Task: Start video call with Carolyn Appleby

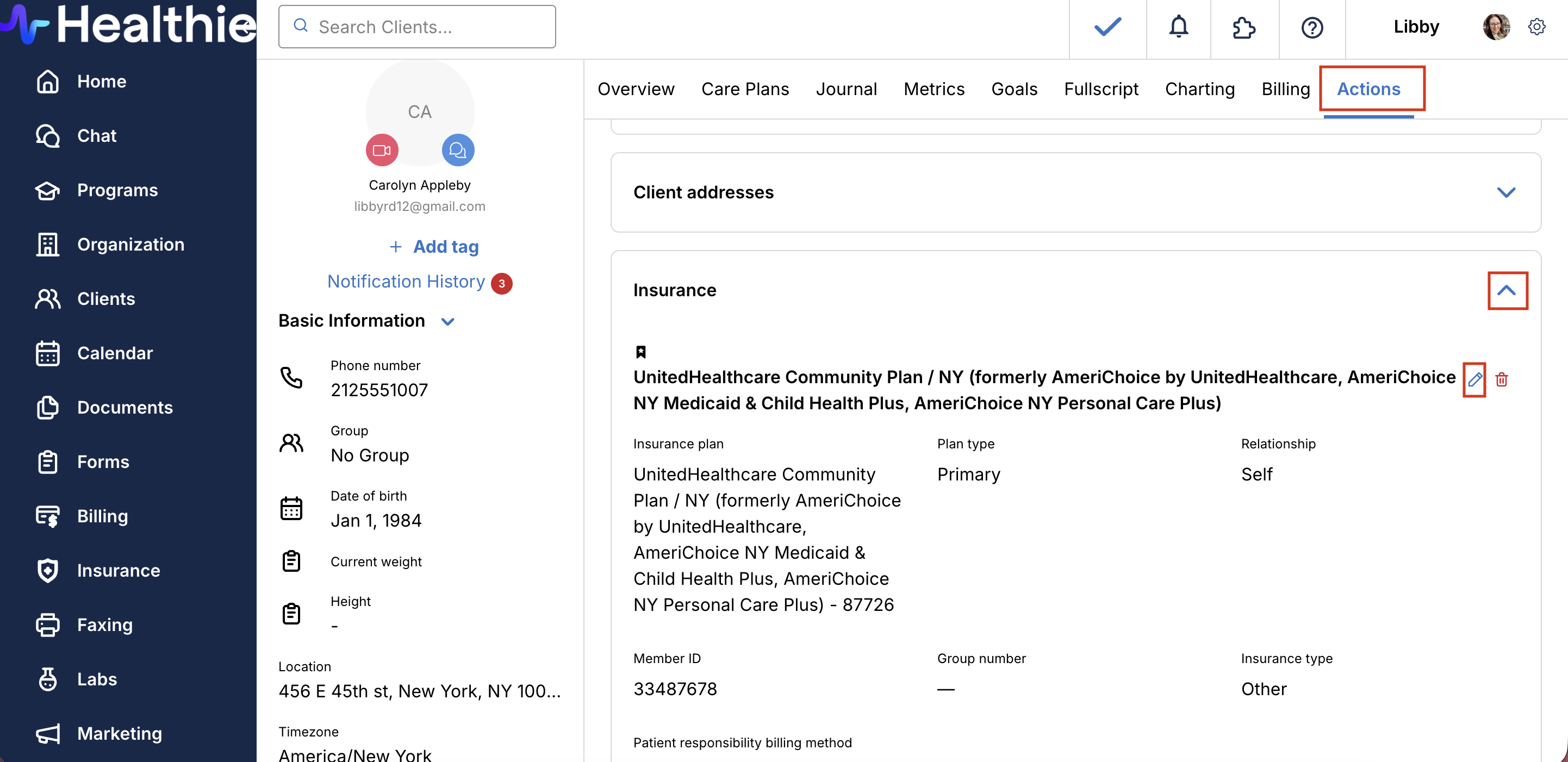Action: (382, 151)
